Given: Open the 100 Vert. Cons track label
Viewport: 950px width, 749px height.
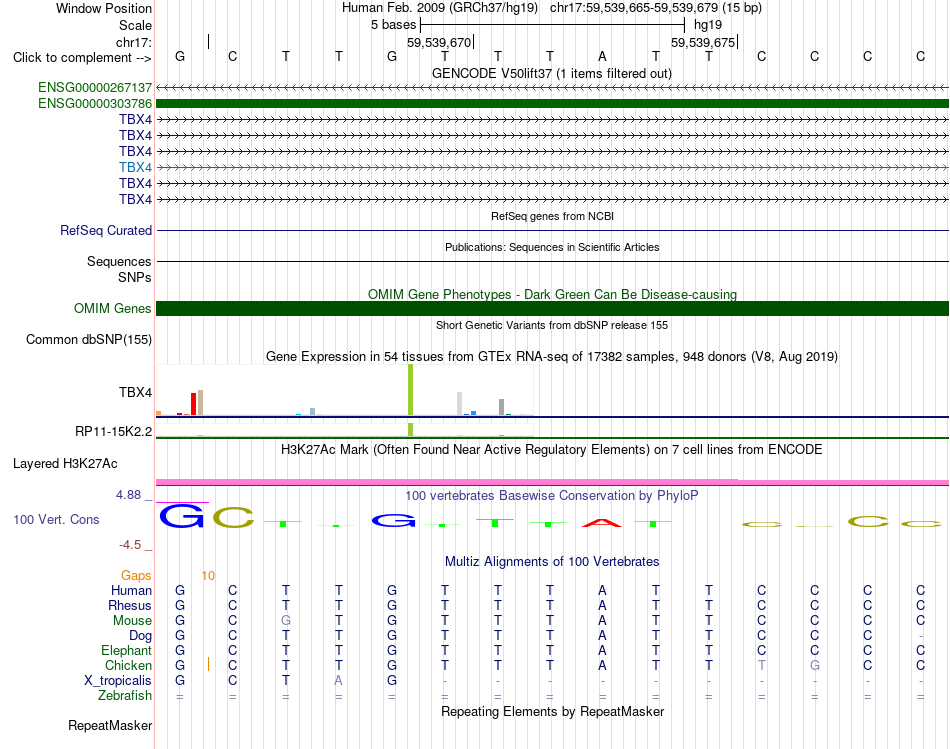Looking at the screenshot, I should click(x=56, y=519).
